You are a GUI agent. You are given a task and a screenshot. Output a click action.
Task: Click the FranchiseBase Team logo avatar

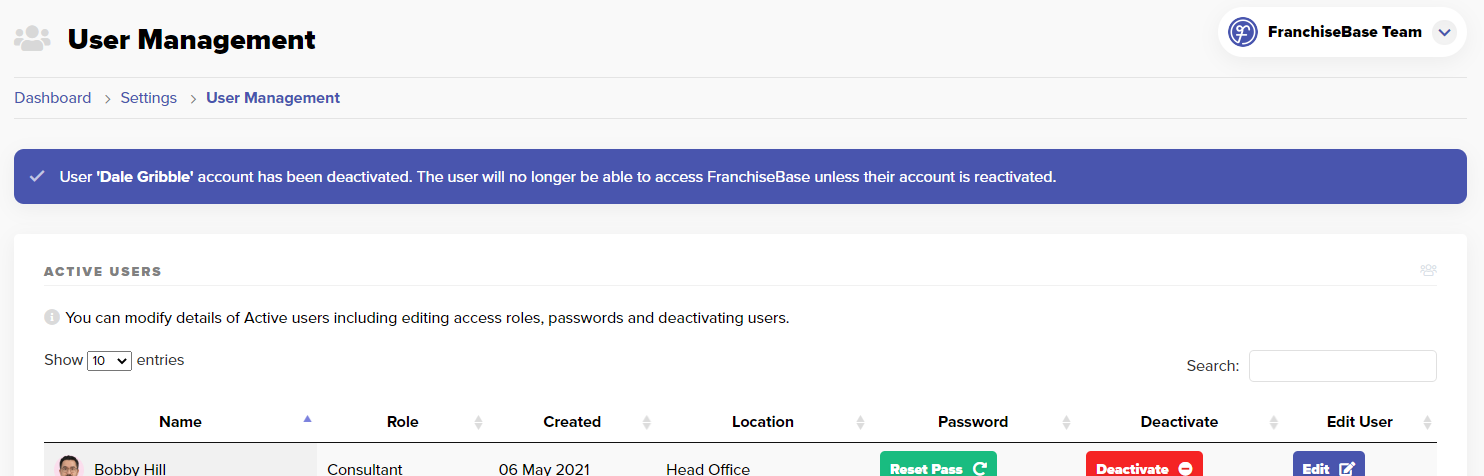(1242, 32)
